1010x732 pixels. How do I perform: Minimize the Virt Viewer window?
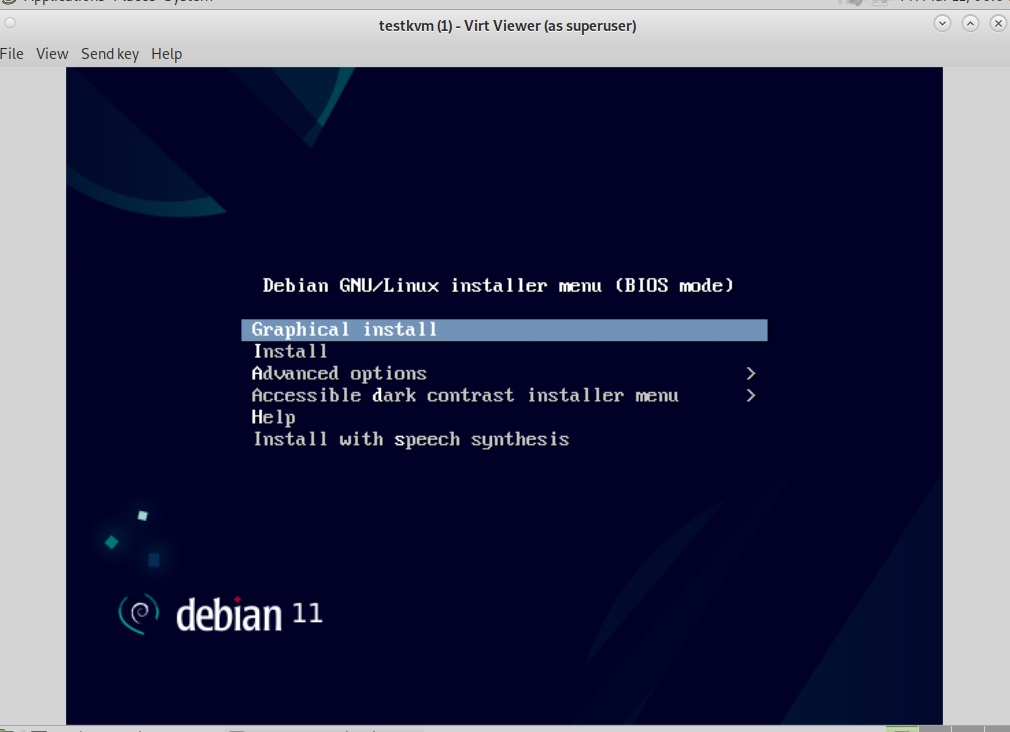(942, 24)
